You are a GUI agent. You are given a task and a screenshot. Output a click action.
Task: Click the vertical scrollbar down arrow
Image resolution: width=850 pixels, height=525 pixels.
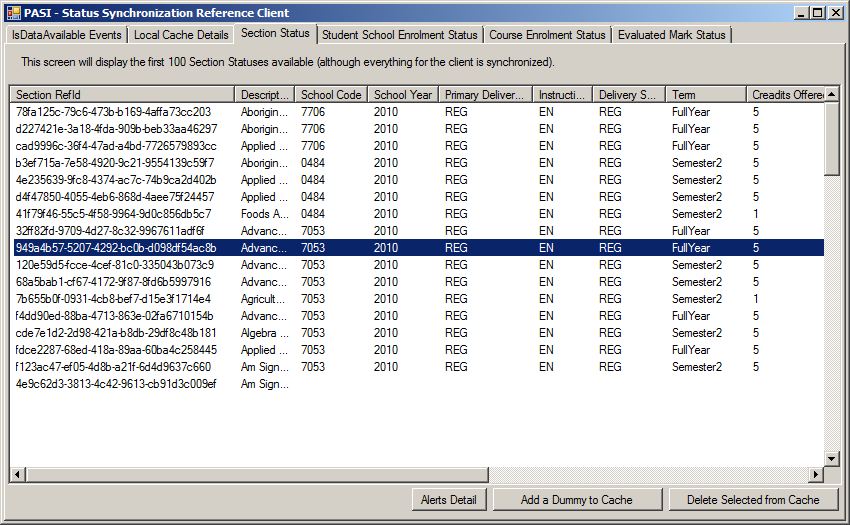[832, 458]
